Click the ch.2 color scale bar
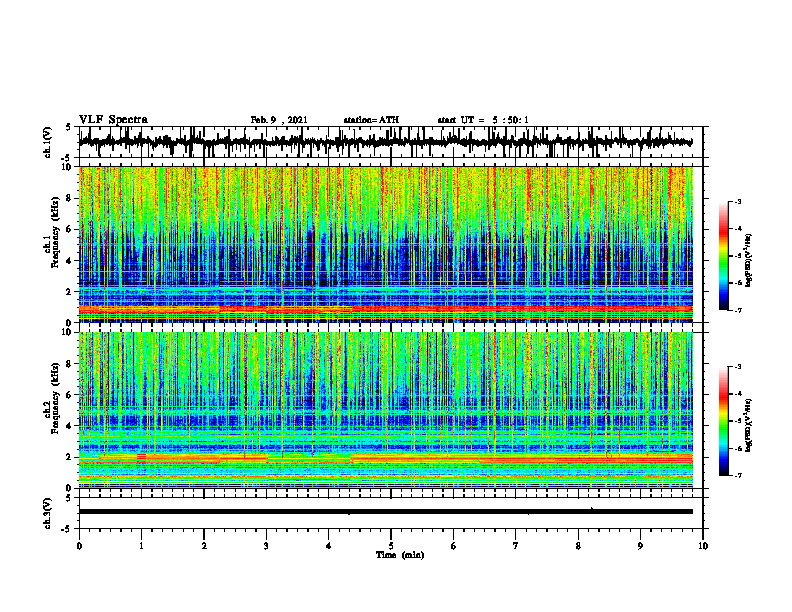Screen dimensions: 792x612 (x=724, y=421)
